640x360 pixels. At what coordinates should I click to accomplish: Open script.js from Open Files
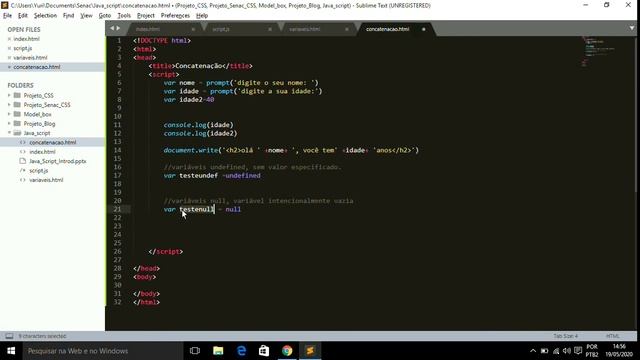click(x=23, y=48)
